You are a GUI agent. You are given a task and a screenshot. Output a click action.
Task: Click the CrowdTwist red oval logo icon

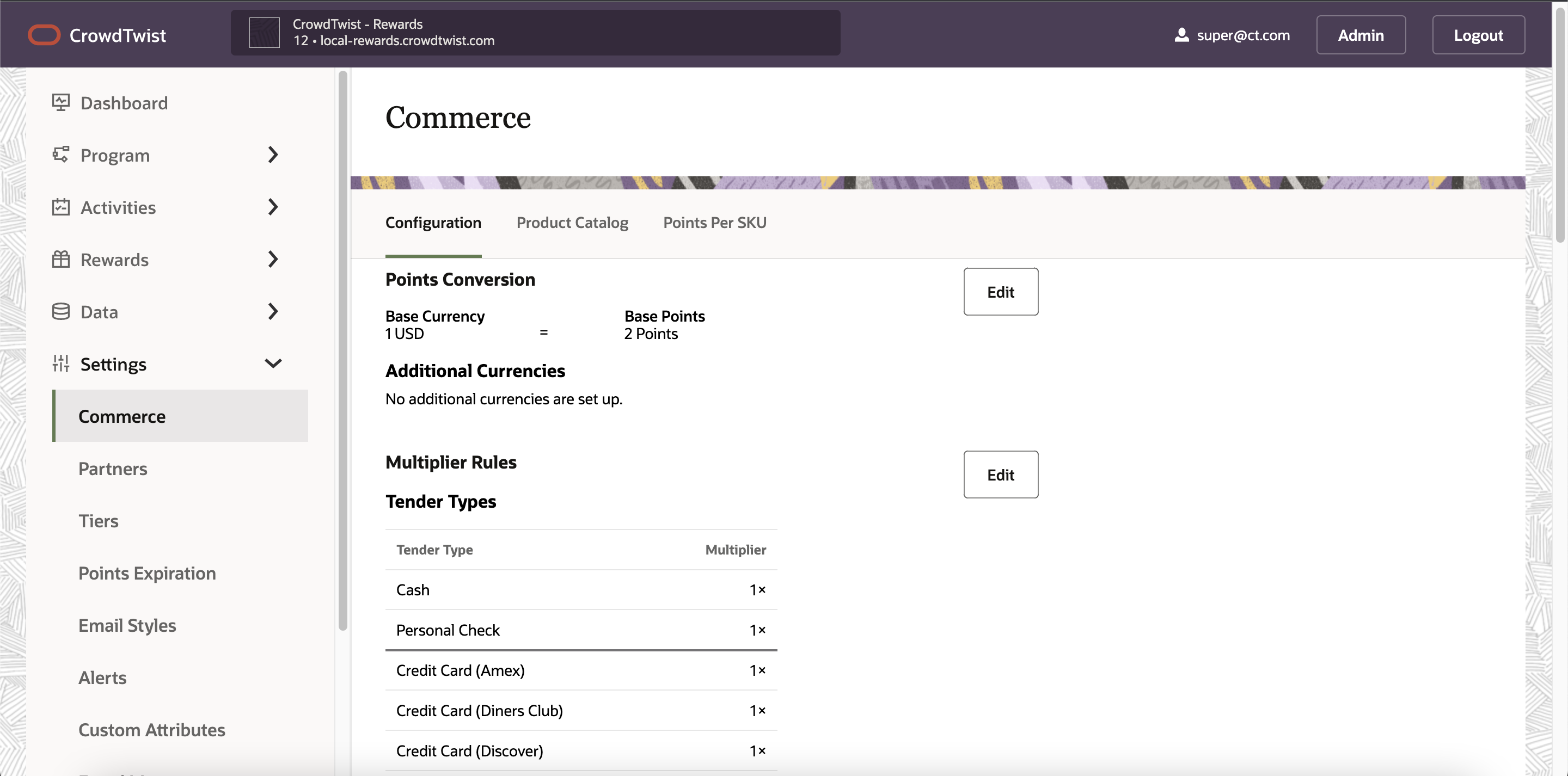(x=44, y=35)
